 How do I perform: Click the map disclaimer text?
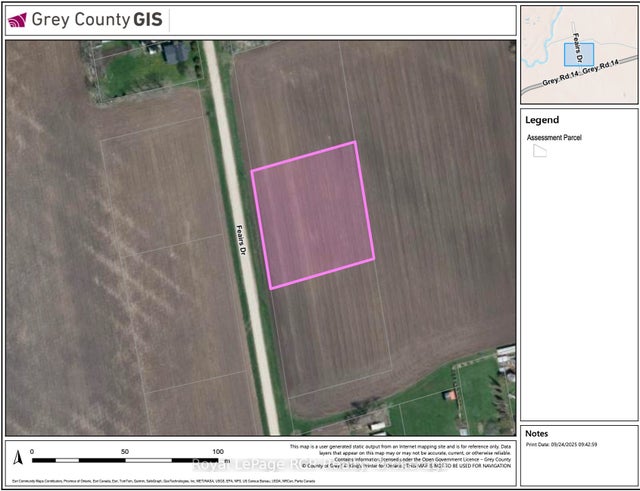tap(400, 449)
